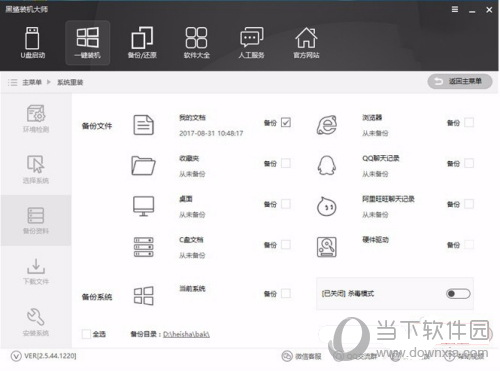Click 系统重装 in the breadcrumb

click(70, 82)
